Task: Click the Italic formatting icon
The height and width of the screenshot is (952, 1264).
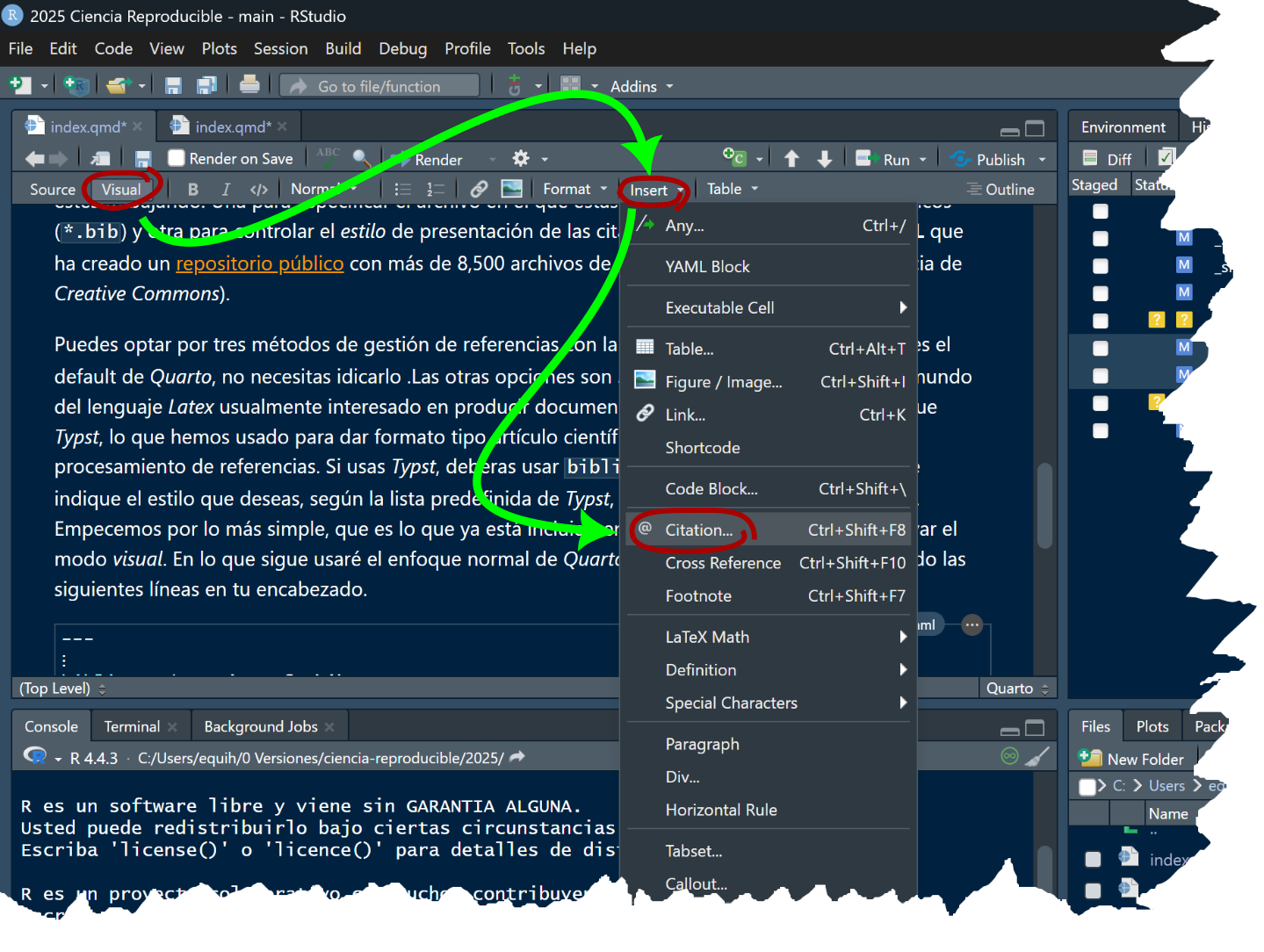Action: [226, 190]
